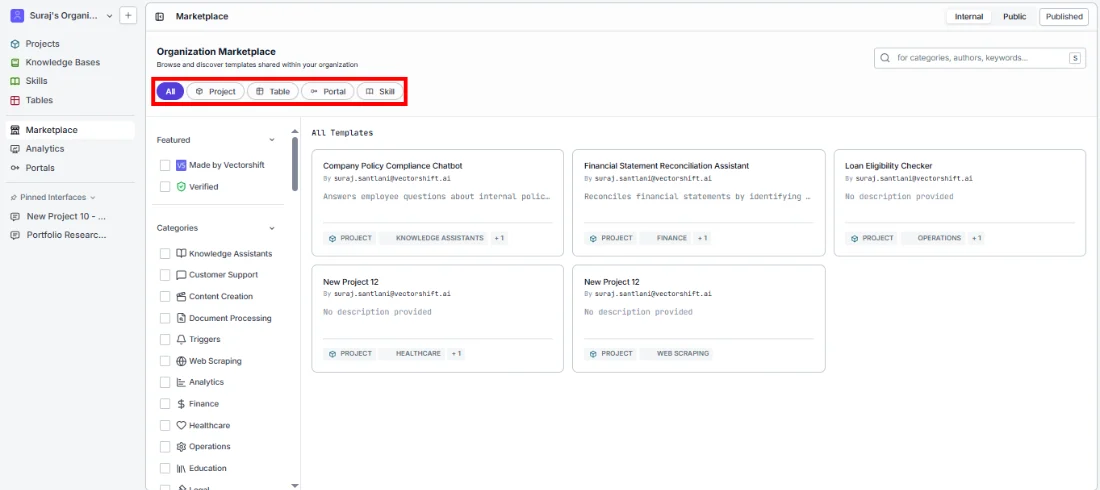Click the +1 tag on Loan Eligibility Checker
The image size is (1100, 490).
coord(976,238)
